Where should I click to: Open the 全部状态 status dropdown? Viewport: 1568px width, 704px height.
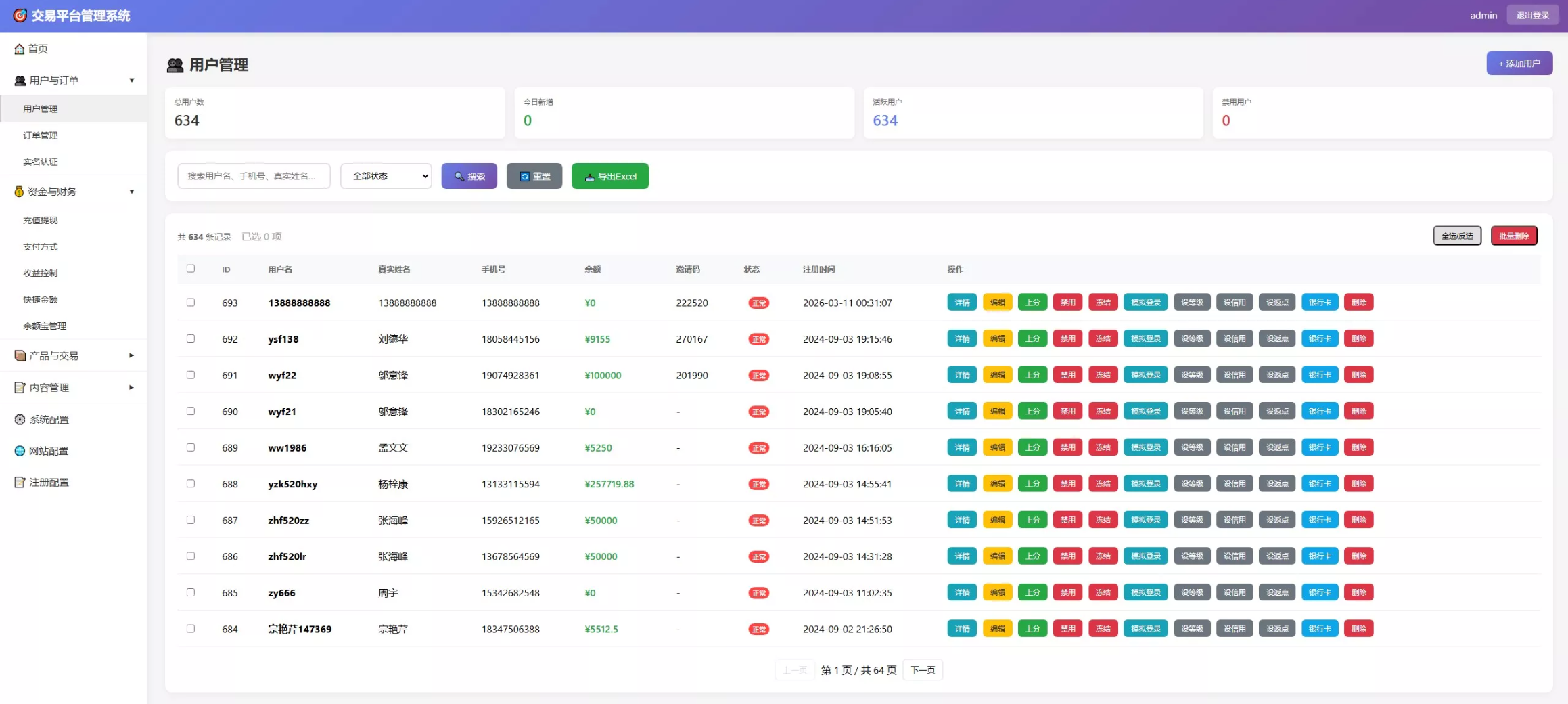(386, 176)
